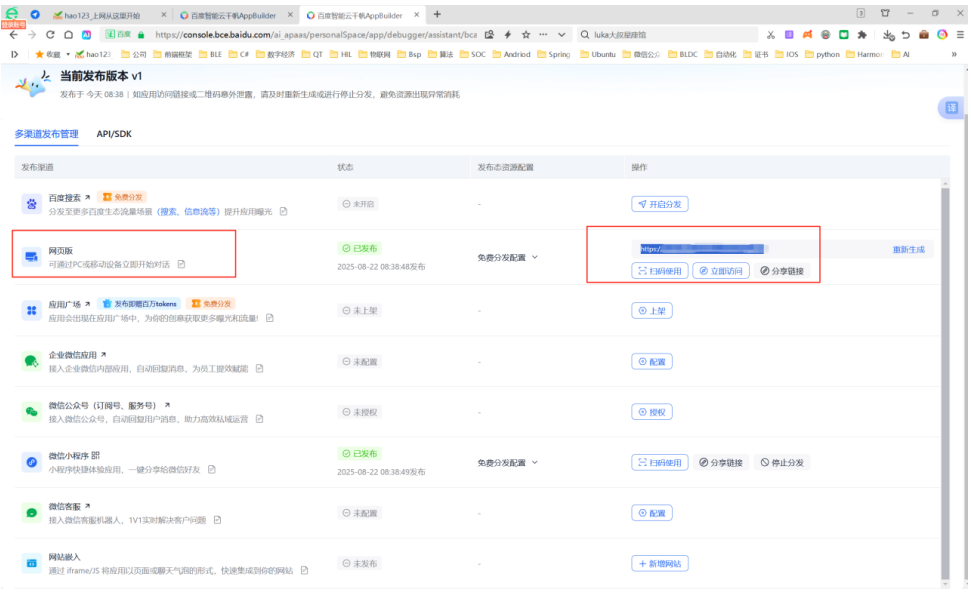The height and width of the screenshot is (594, 971).
Task: Click the 网页版 web channel icon
Action: 32,256
